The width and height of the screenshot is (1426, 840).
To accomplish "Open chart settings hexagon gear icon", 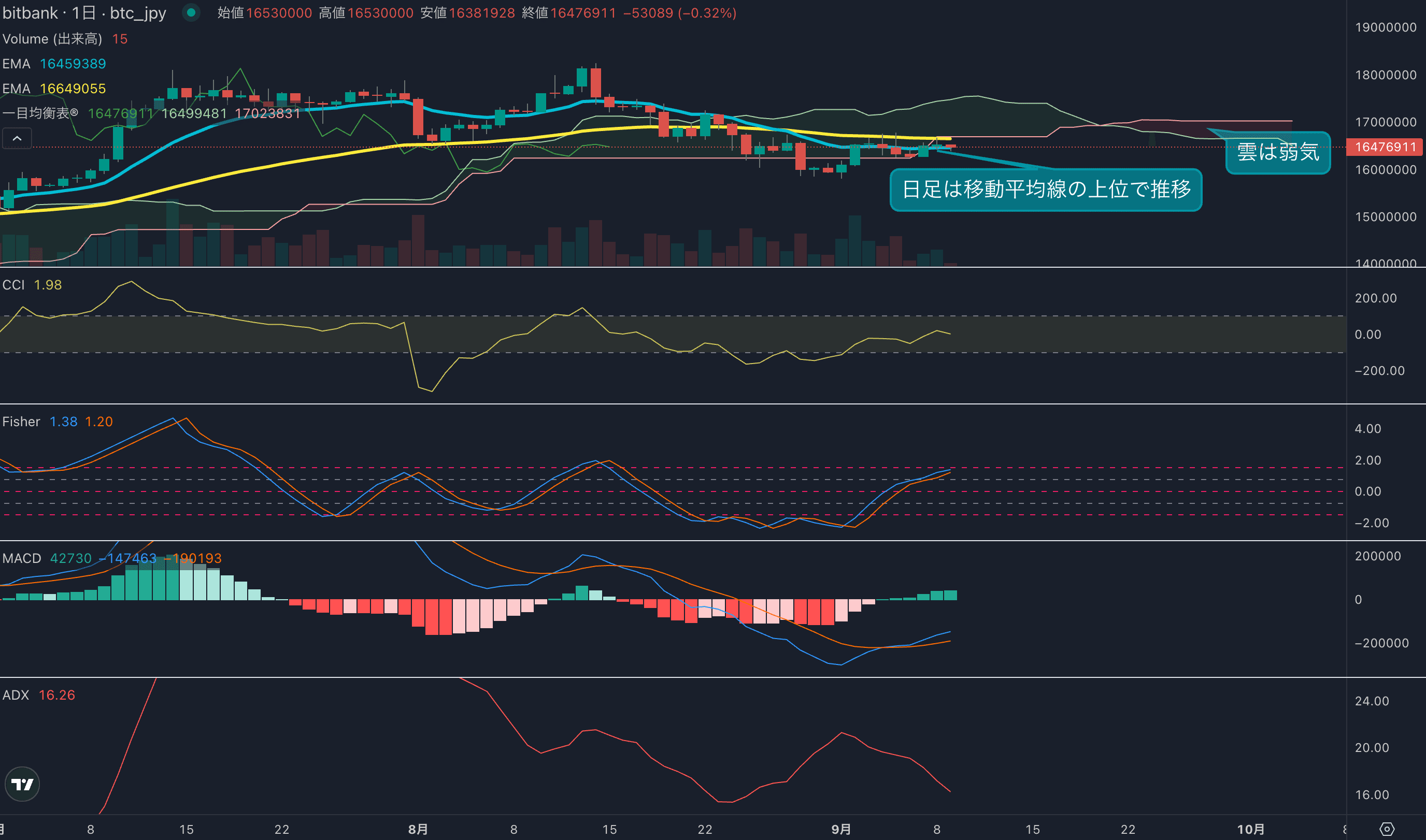I will tap(1387, 829).
